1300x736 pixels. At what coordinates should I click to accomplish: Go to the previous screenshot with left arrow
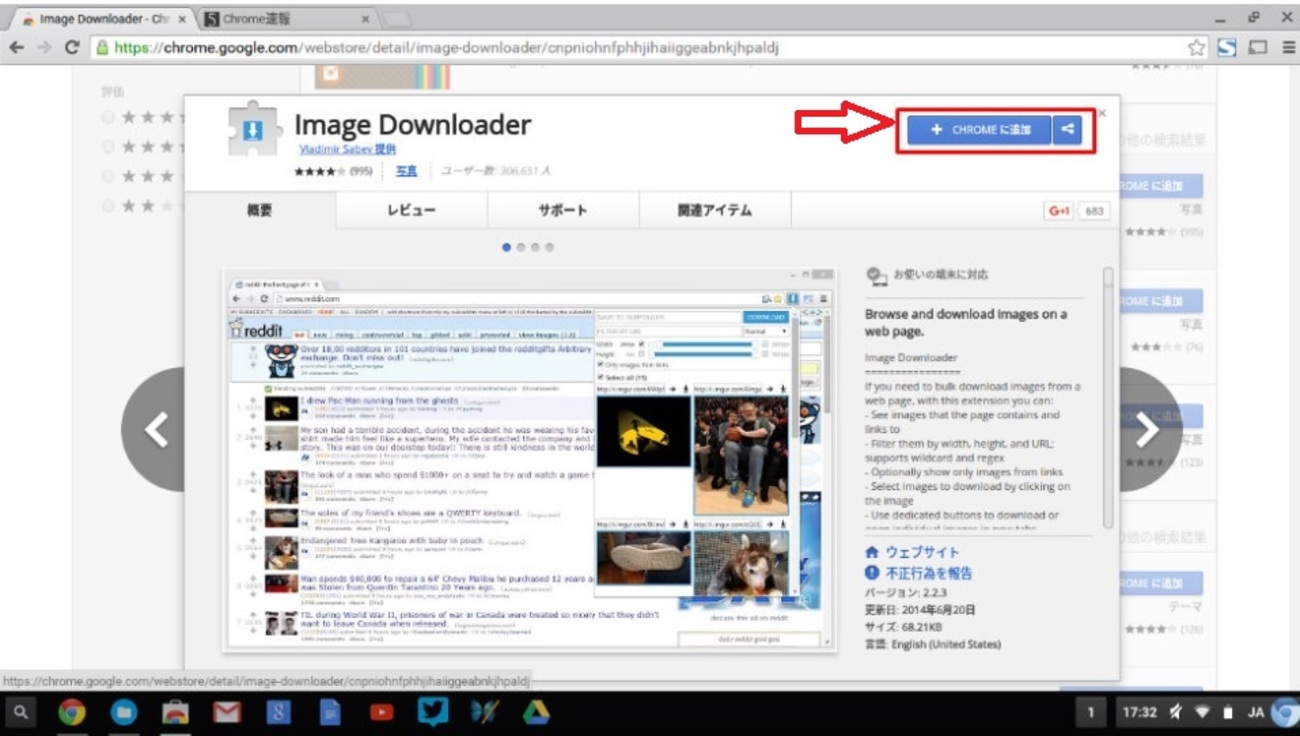[x=156, y=430]
